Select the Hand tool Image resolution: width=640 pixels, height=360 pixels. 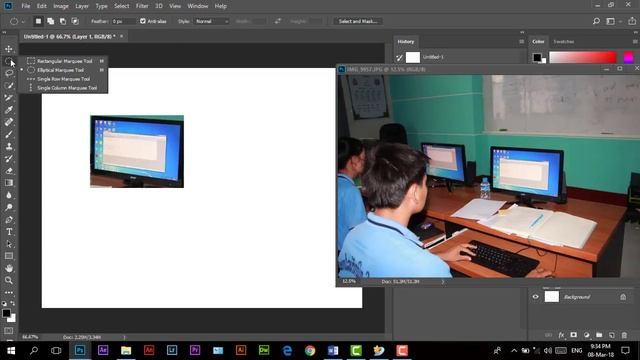pyautogui.click(x=9, y=268)
